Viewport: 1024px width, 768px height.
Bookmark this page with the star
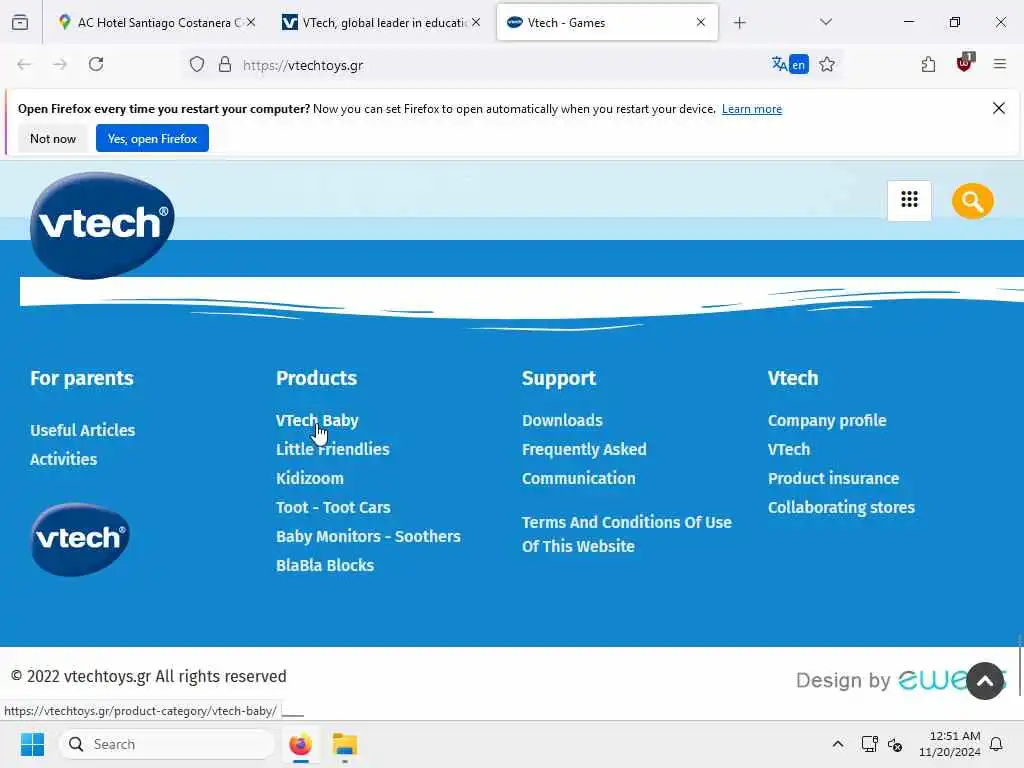[827, 64]
